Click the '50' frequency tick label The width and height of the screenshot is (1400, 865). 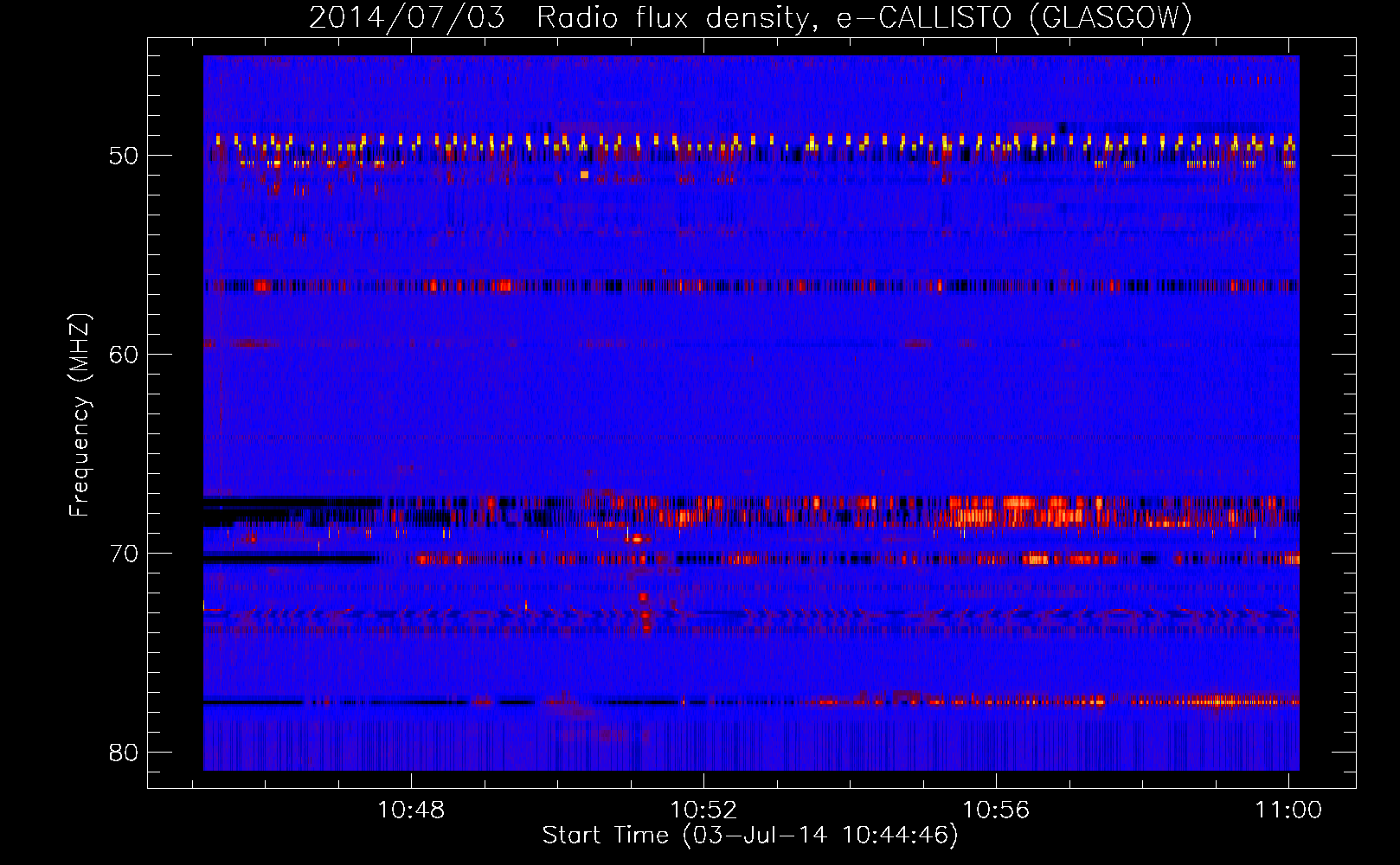coord(124,157)
